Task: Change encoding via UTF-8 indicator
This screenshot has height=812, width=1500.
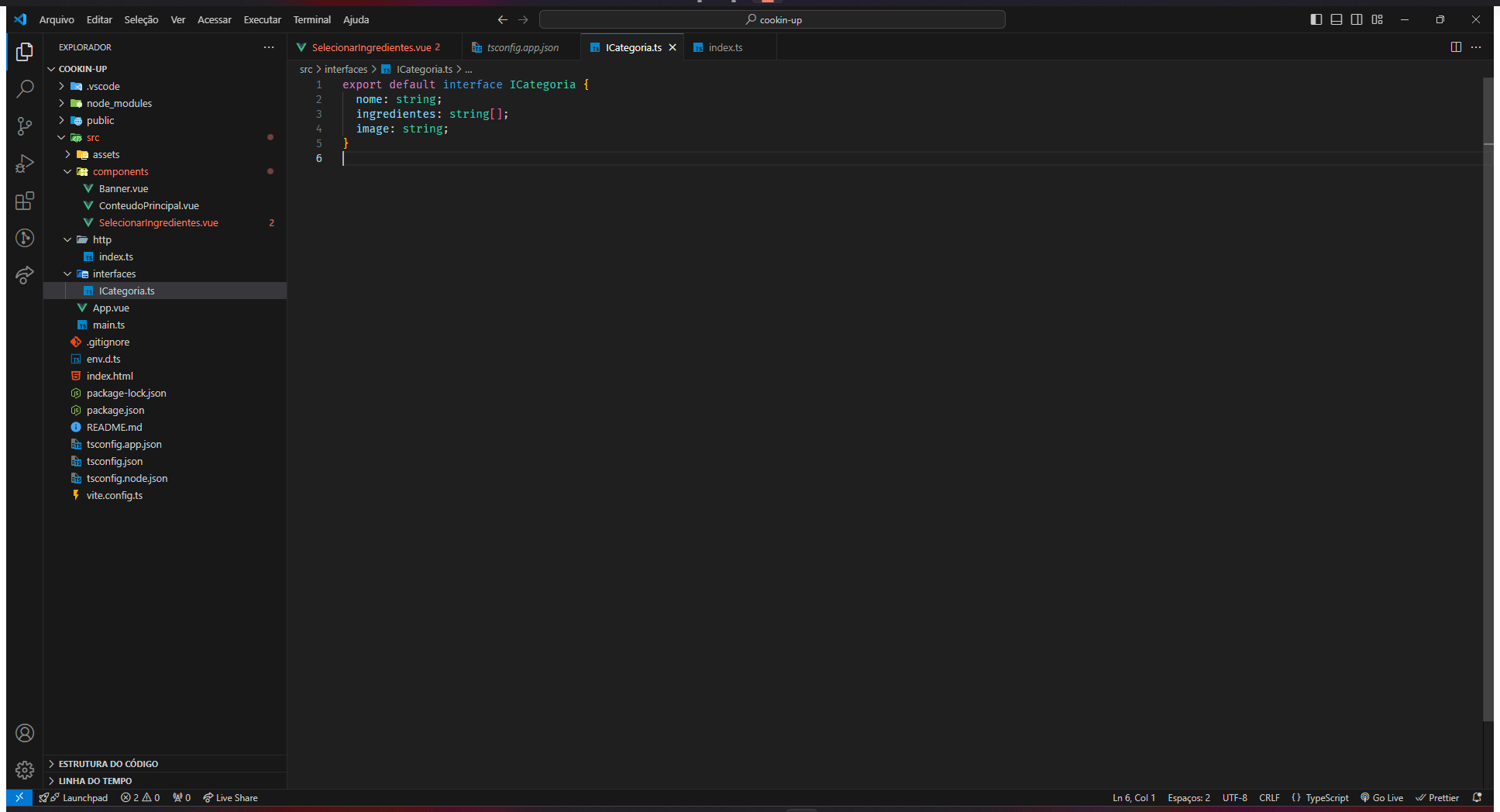Action: [1234, 797]
